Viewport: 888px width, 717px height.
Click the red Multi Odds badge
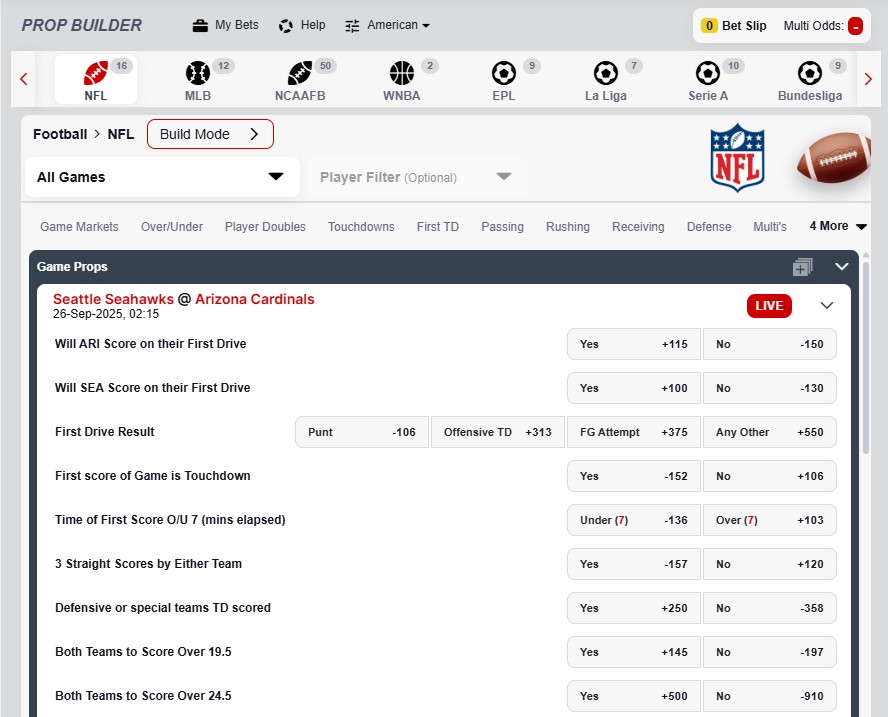(855, 26)
